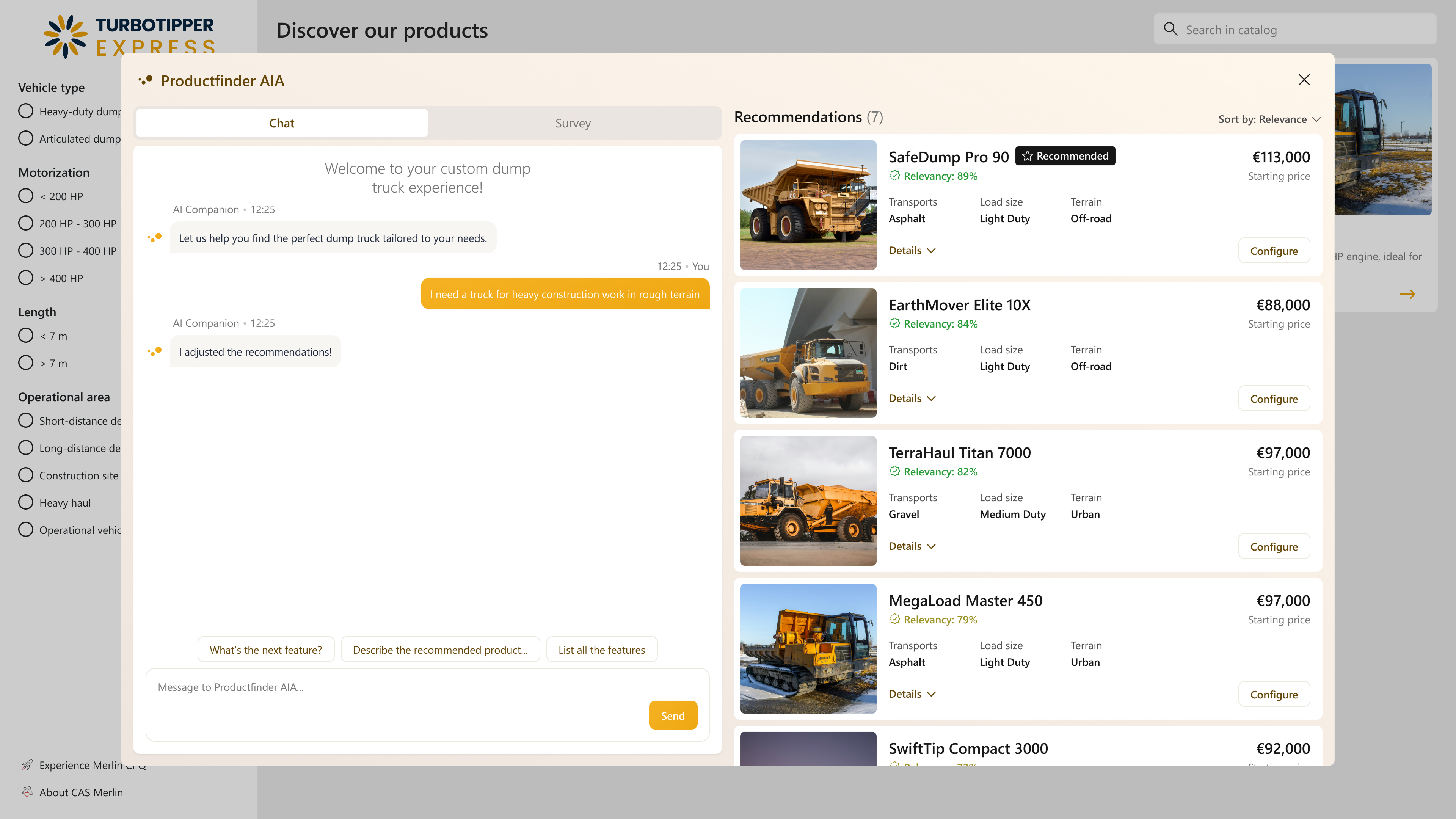
Task: Click the star icon in the Recommended badge
Action: (1027, 156)
